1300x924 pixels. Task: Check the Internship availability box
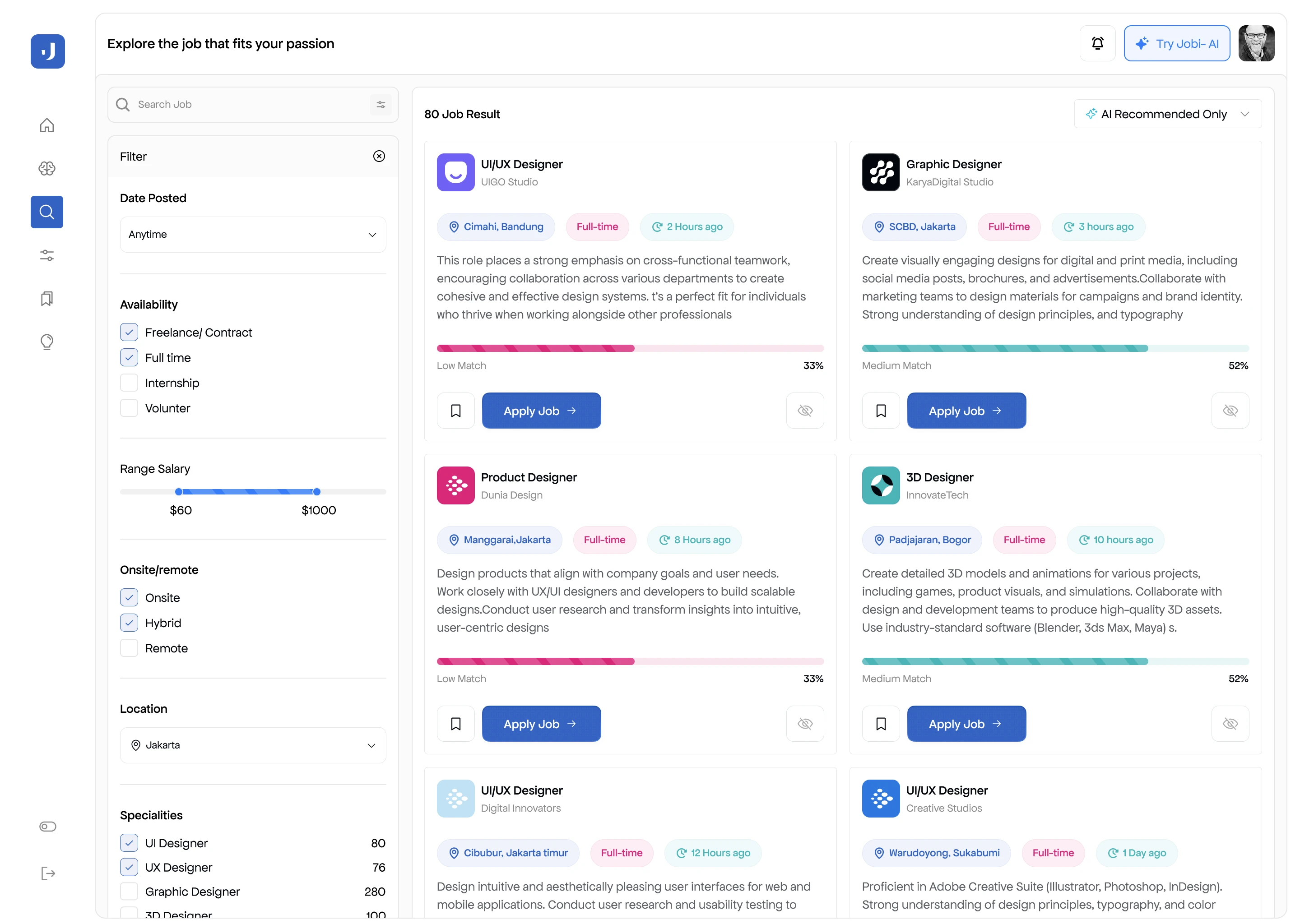coord(129,383)
